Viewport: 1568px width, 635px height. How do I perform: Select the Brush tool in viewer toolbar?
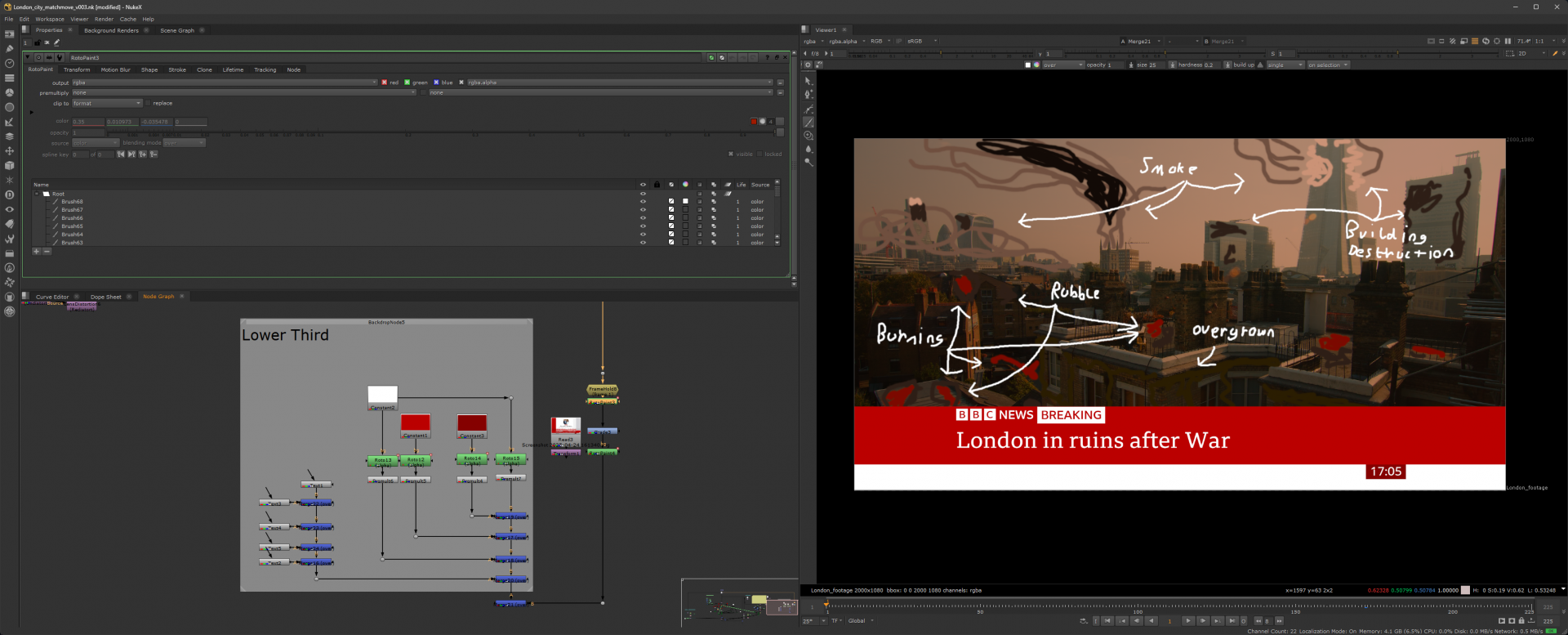pyautogui.click(x=808, y=123)
